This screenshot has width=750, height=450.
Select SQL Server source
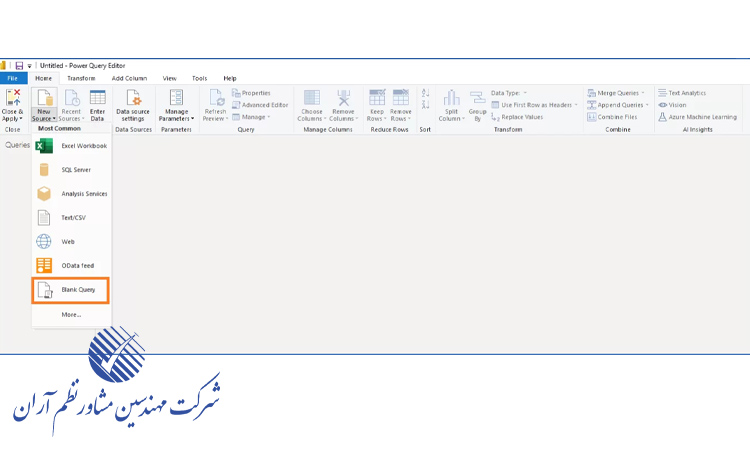tap(72, 170)
